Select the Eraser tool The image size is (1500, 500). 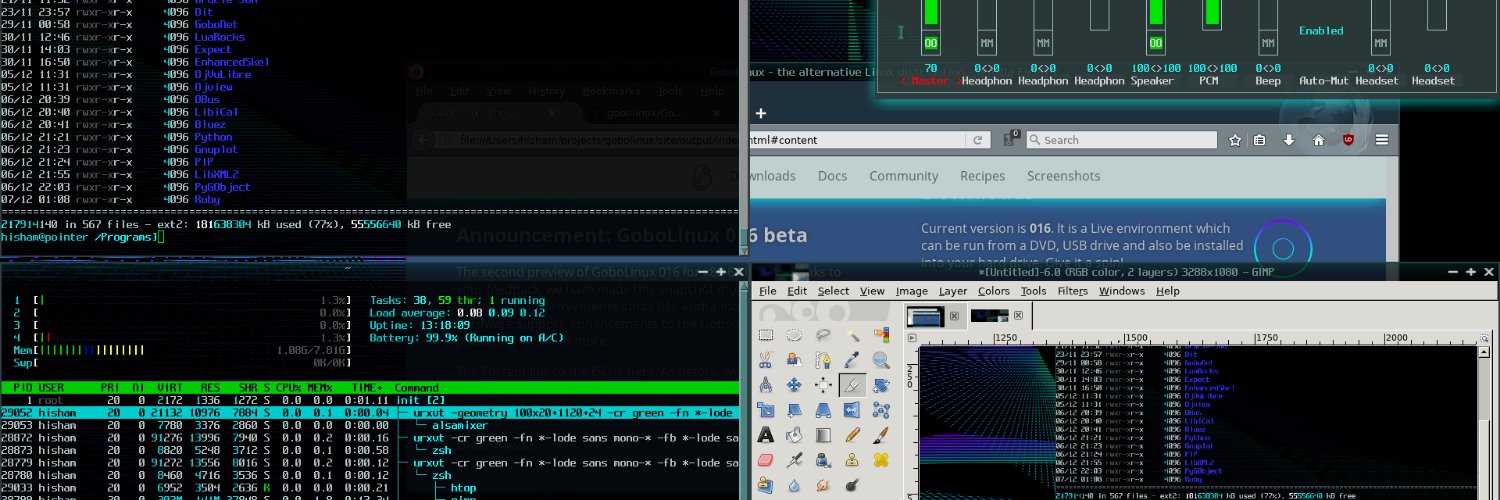[x=765, y=460]
